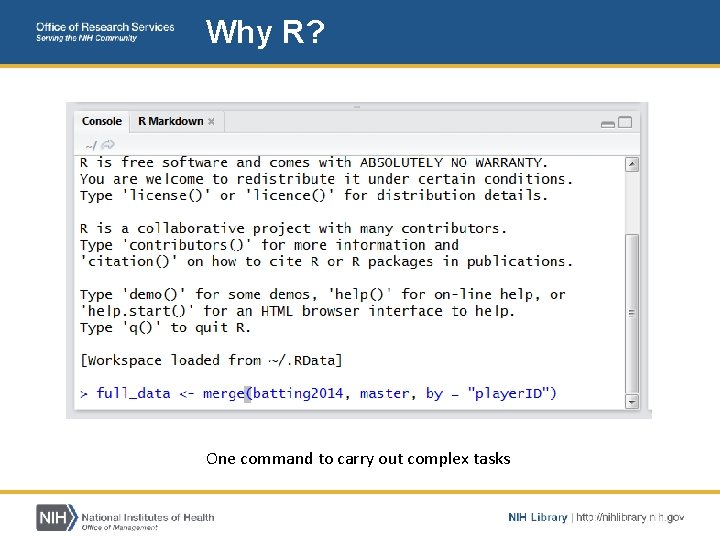This screenshot has width=720, height=540.
Task: Click the 'NIH Library' footer text
Action: [538, 517]
